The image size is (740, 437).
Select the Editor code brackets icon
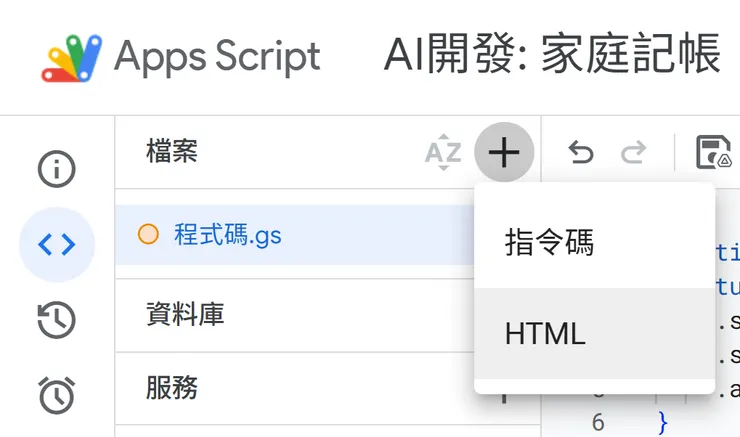point(57,244)
